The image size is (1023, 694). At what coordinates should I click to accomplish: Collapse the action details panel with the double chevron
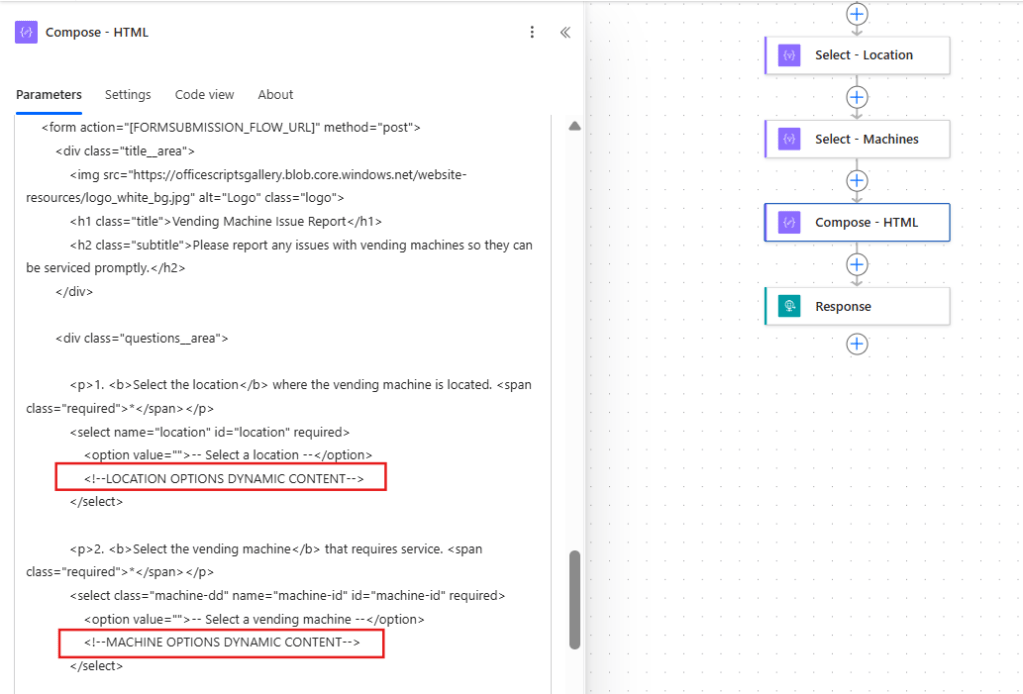tap(565, 32)
